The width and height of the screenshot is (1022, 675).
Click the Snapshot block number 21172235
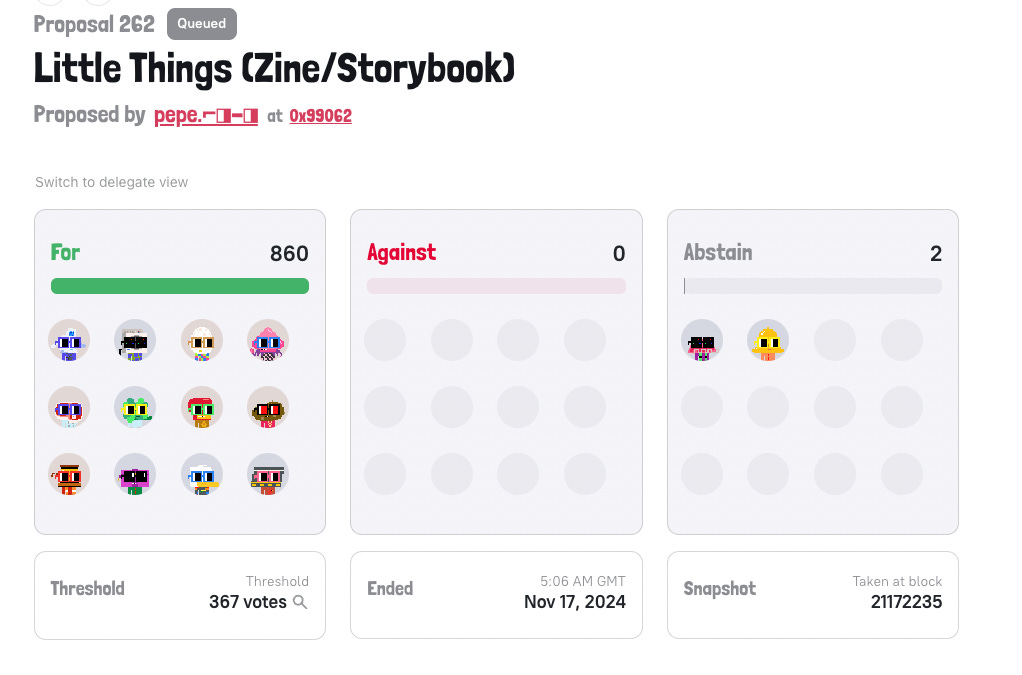tap(906, 602)
